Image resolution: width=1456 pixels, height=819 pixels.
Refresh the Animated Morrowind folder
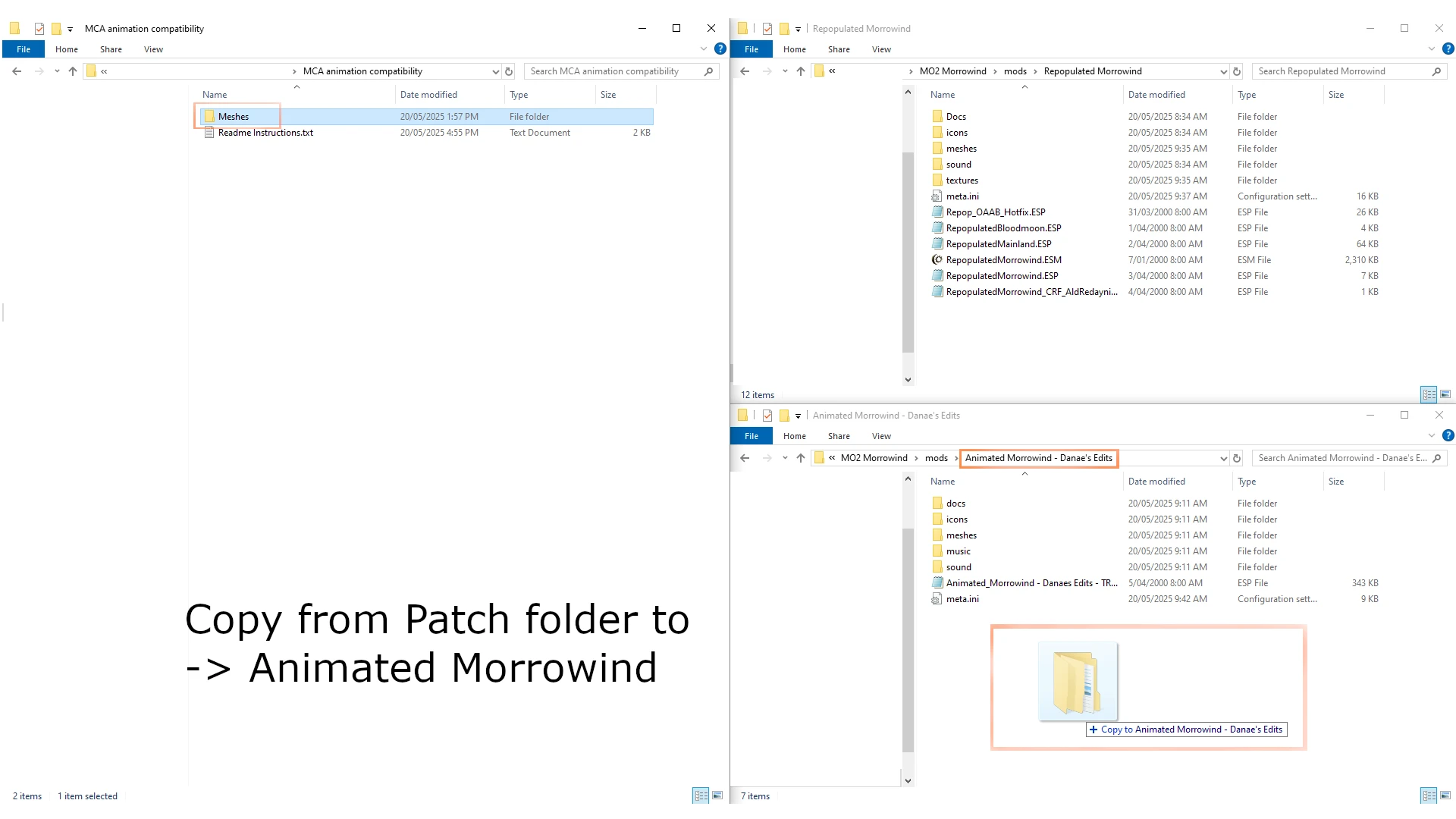click(x=1237, y=458)
